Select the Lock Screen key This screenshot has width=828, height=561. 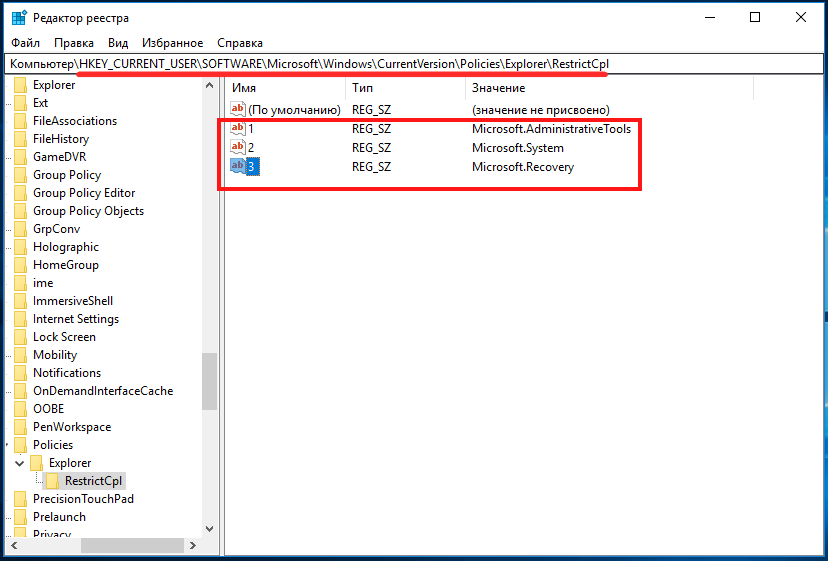coord(64,338)
